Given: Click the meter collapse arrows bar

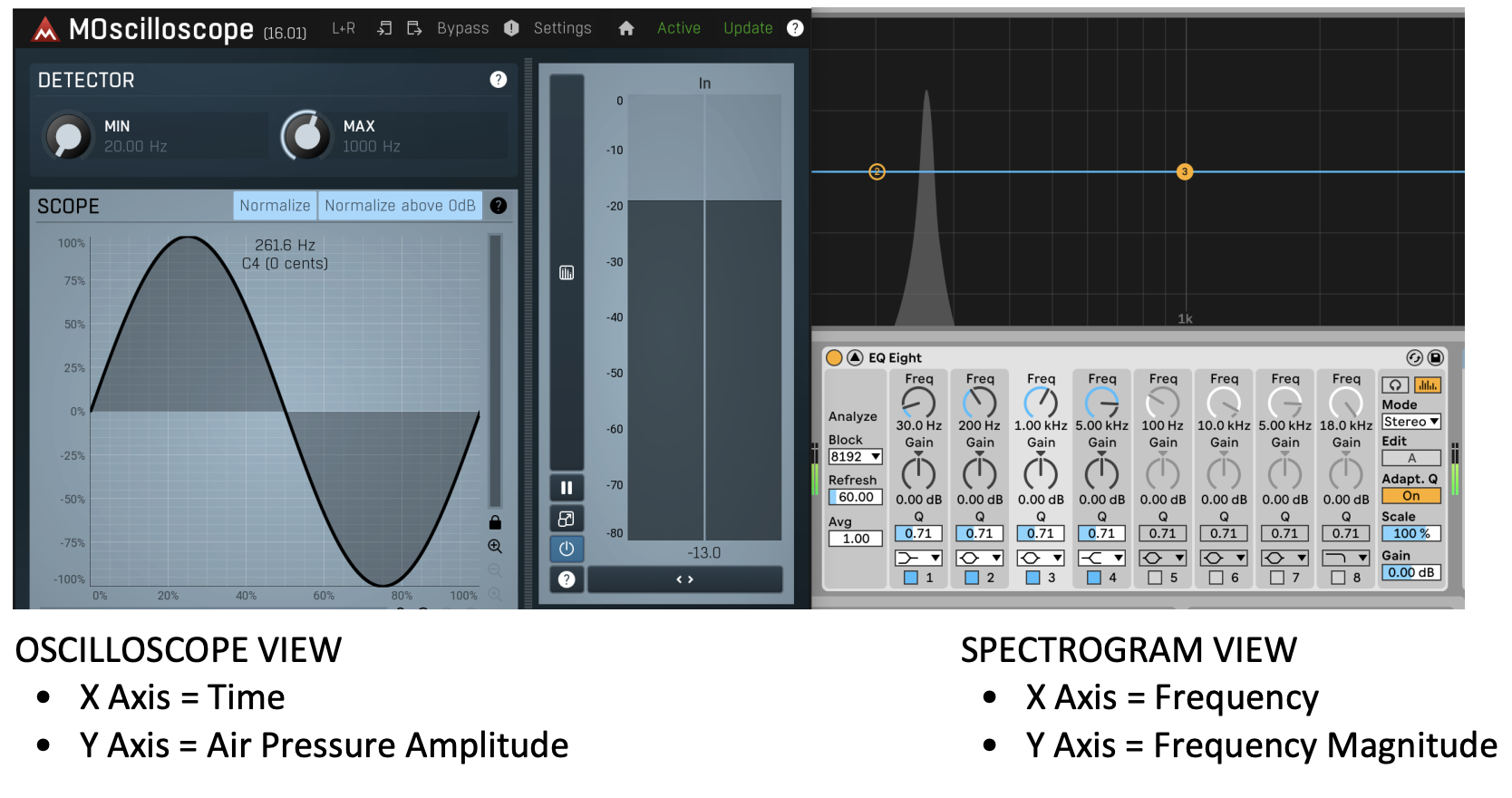Looking at the screenshot, I should [685, 579].
